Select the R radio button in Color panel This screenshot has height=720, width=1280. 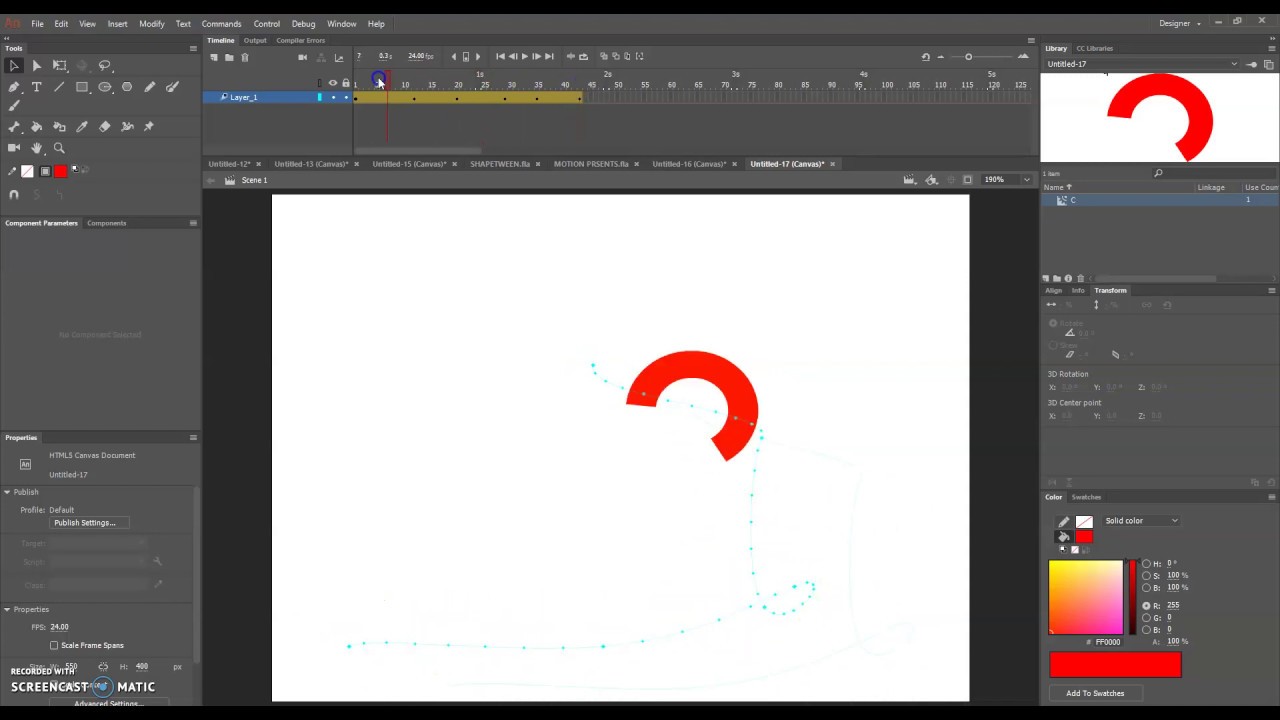pyautogui.click(x=1146, y=605)
